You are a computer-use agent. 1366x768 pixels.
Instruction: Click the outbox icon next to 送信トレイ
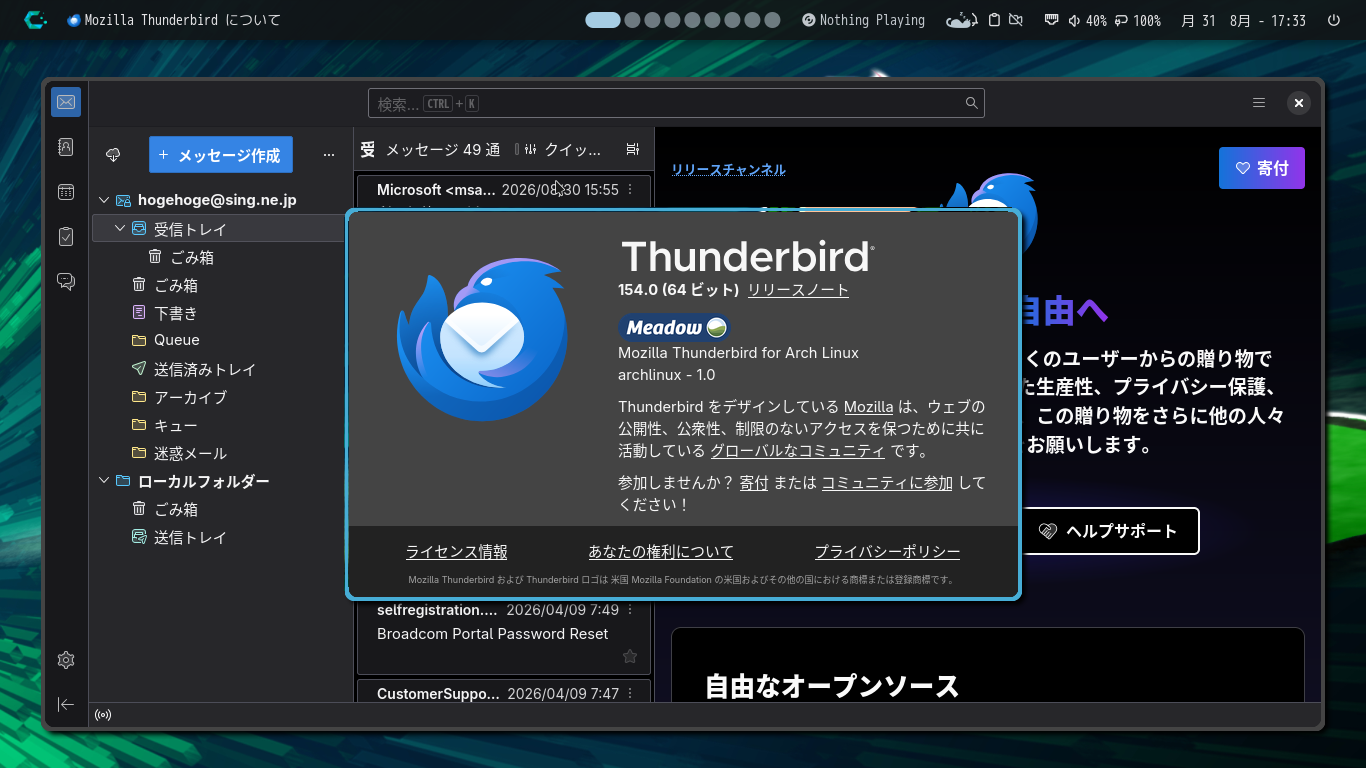139,537
